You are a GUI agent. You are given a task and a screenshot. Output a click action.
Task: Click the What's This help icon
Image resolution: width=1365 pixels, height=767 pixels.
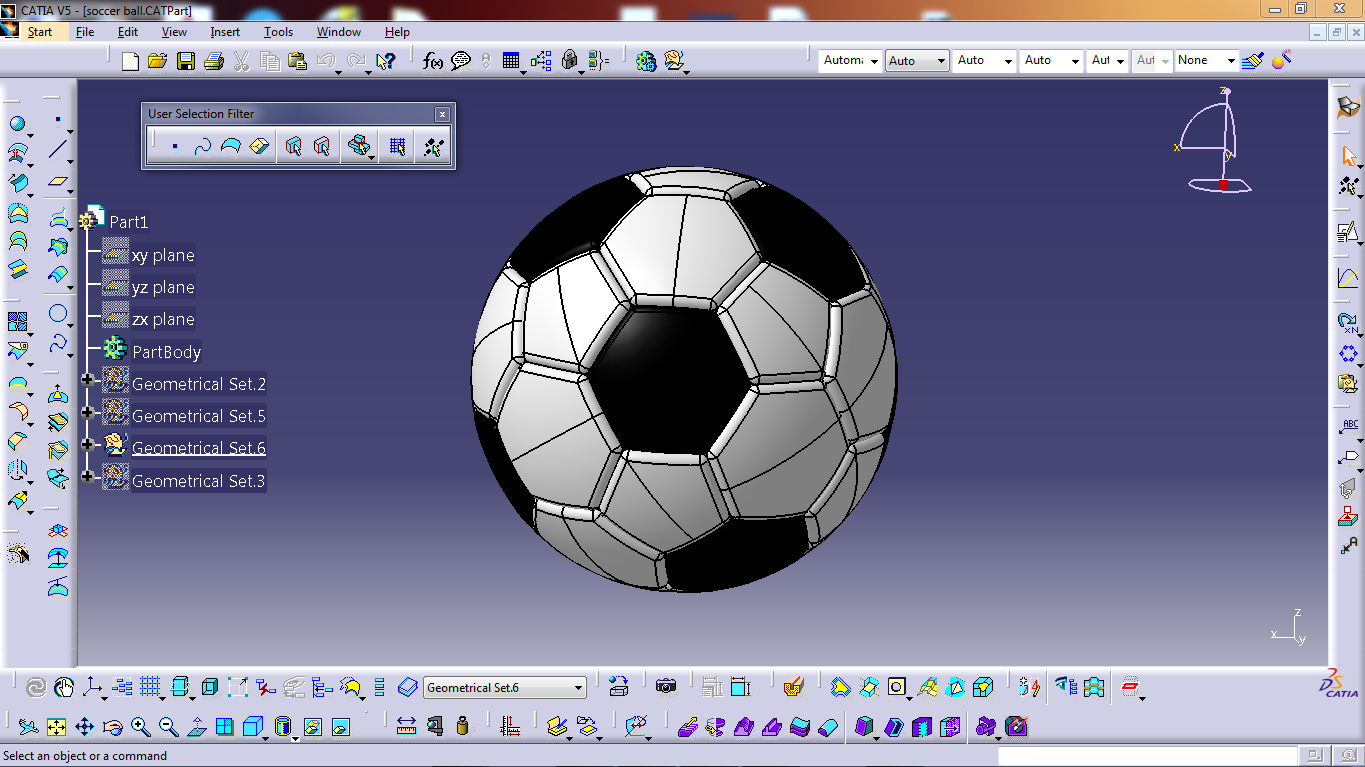pos(385,62)
